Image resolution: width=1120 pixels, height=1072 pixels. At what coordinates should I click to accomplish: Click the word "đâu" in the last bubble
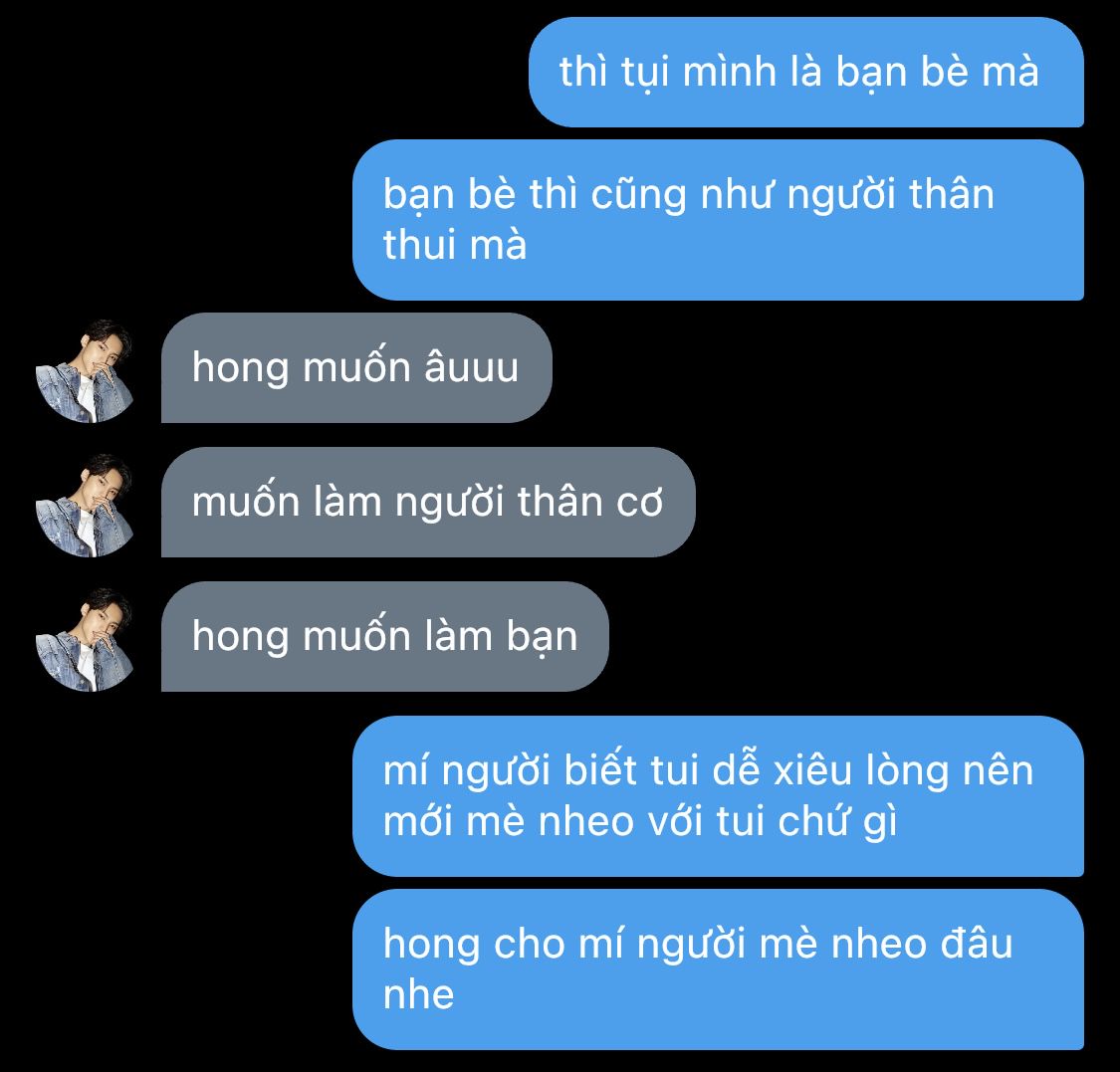(x=977, y=944)
